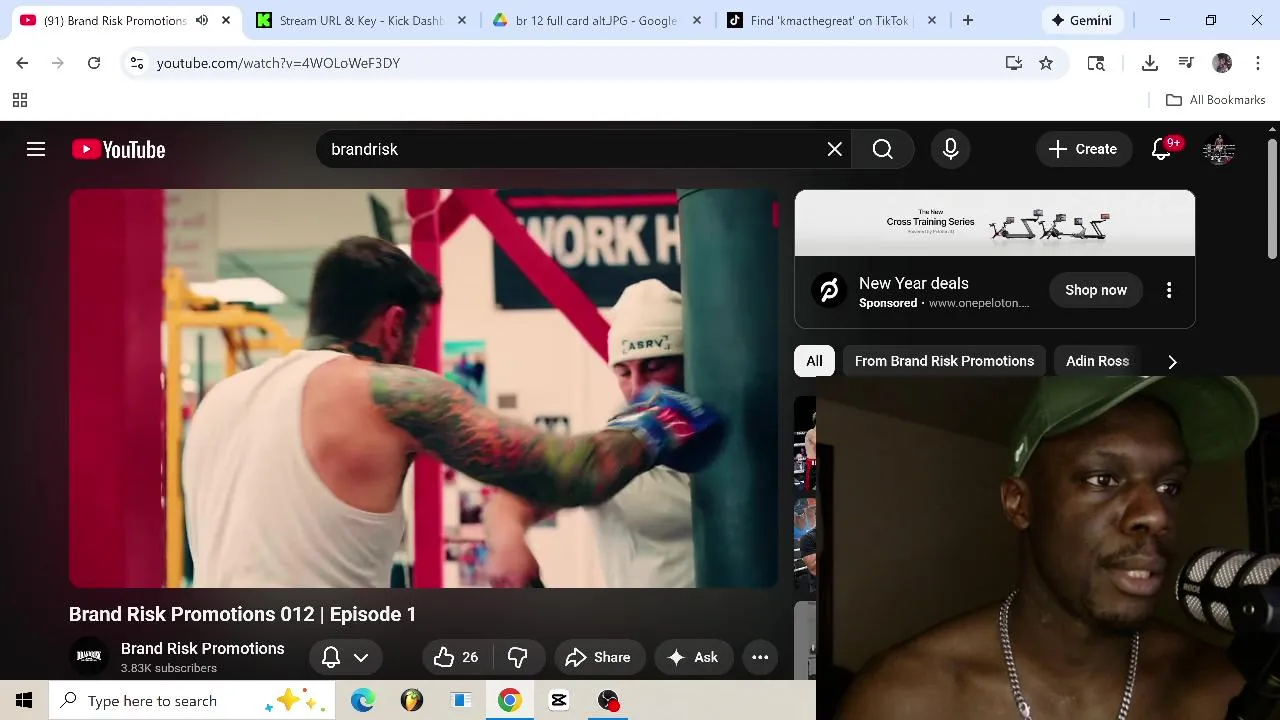
Task: Close the Kick Dashboard tab
Action: tap(461, 20)
